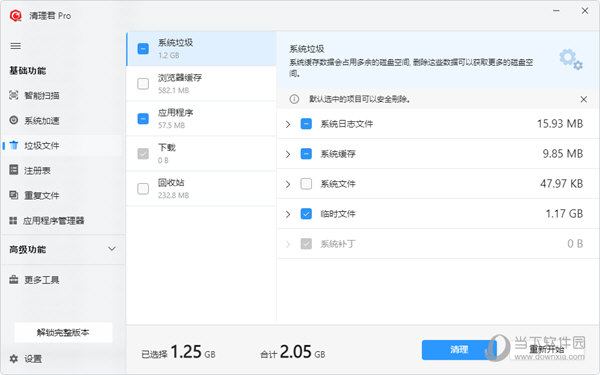Uncheck the 临时文件 checkbox
This screenshot has width=600, height=375.
point(306,214)
